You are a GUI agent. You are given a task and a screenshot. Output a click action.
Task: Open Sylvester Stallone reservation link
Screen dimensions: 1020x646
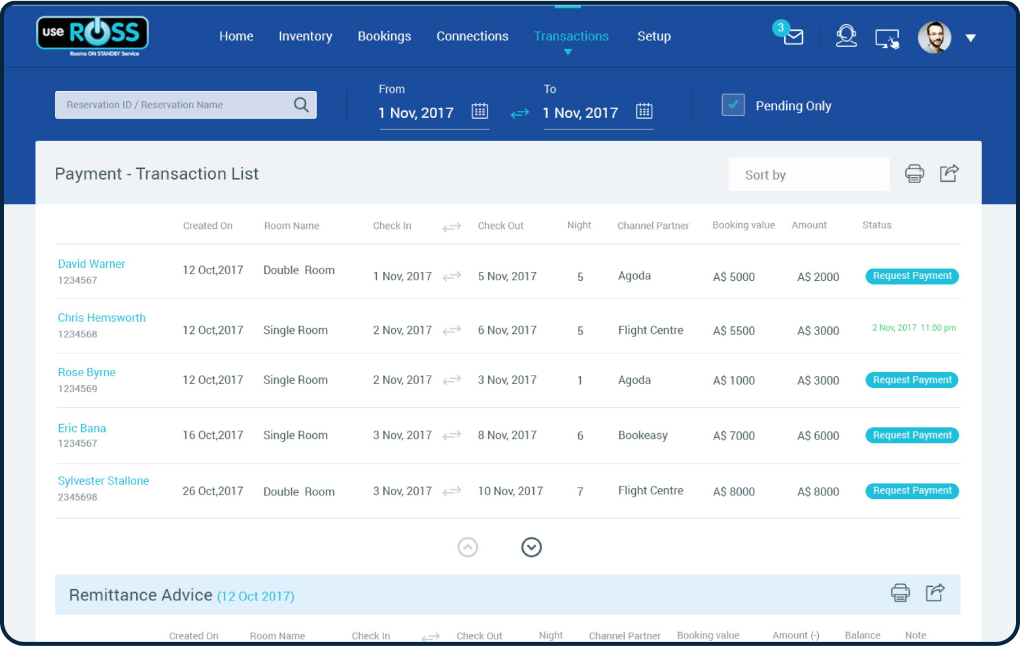click(x=103, y=481)
